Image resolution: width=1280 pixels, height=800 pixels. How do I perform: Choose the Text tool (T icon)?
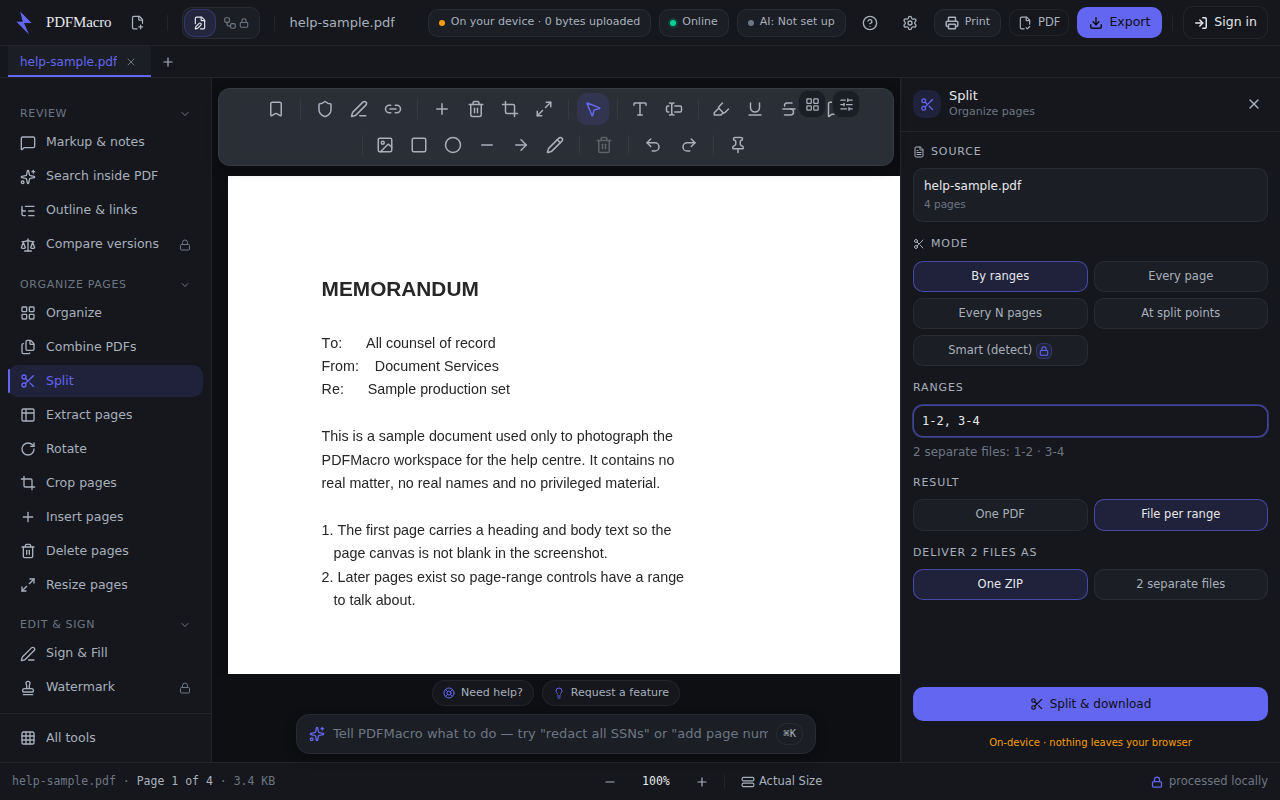640,109
